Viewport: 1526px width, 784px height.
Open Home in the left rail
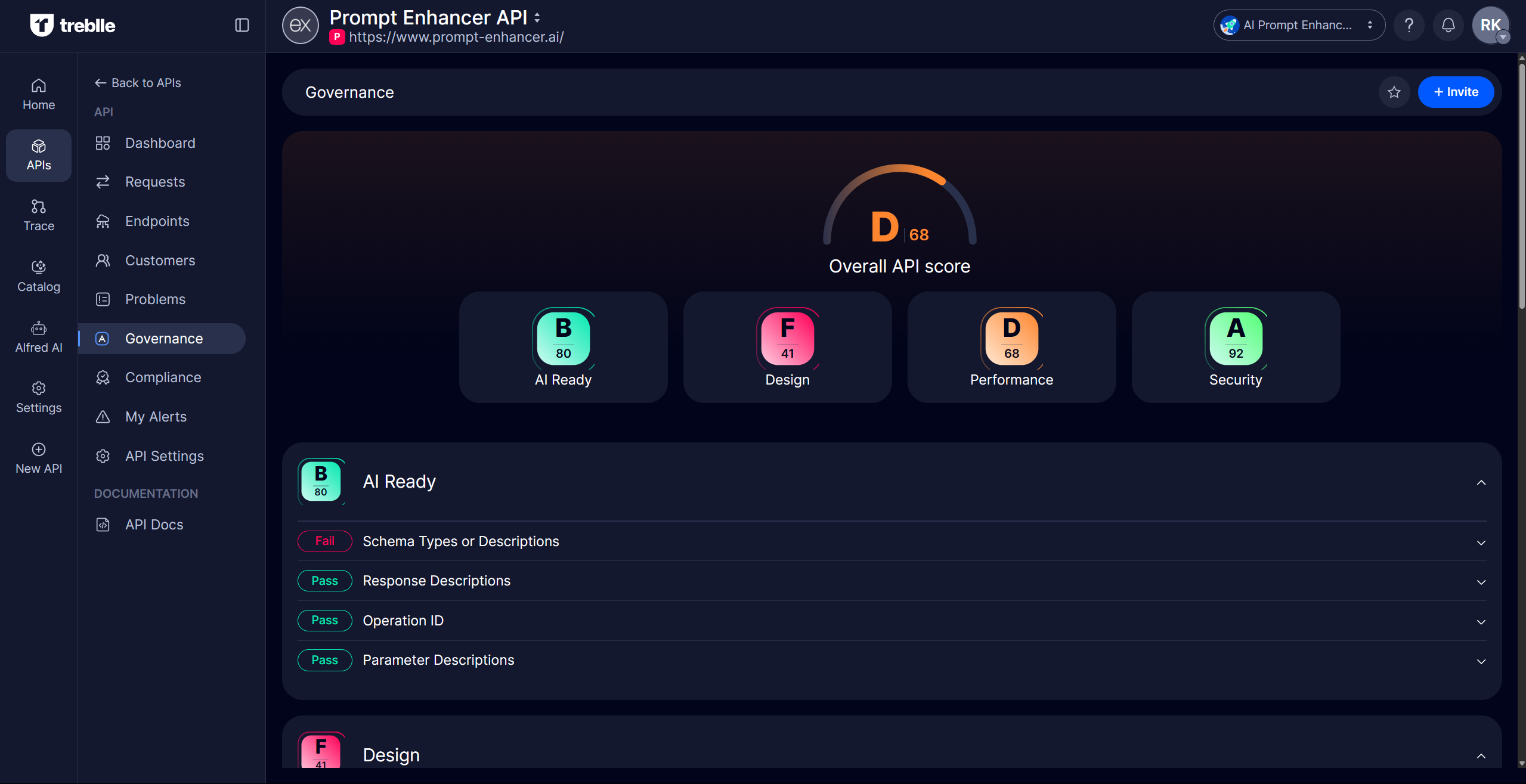[39, 95]
